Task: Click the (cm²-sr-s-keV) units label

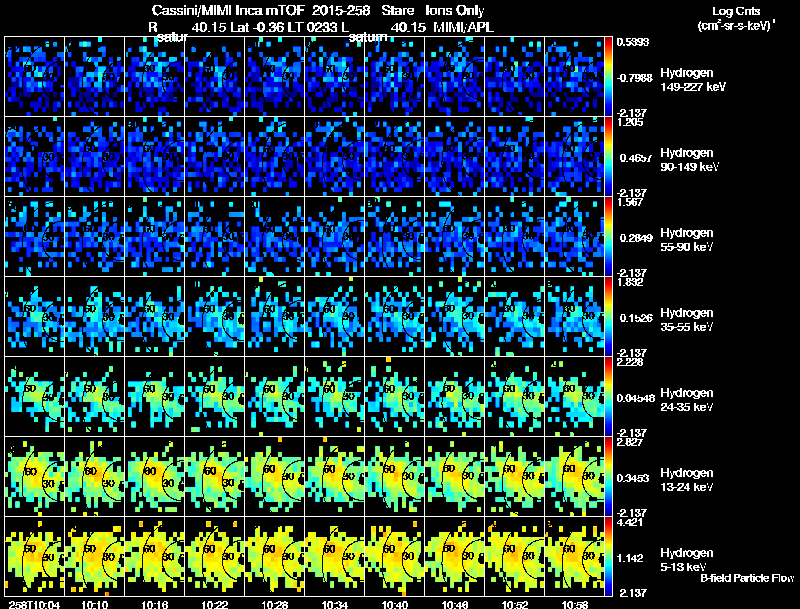Action: [x=736, y=25]
